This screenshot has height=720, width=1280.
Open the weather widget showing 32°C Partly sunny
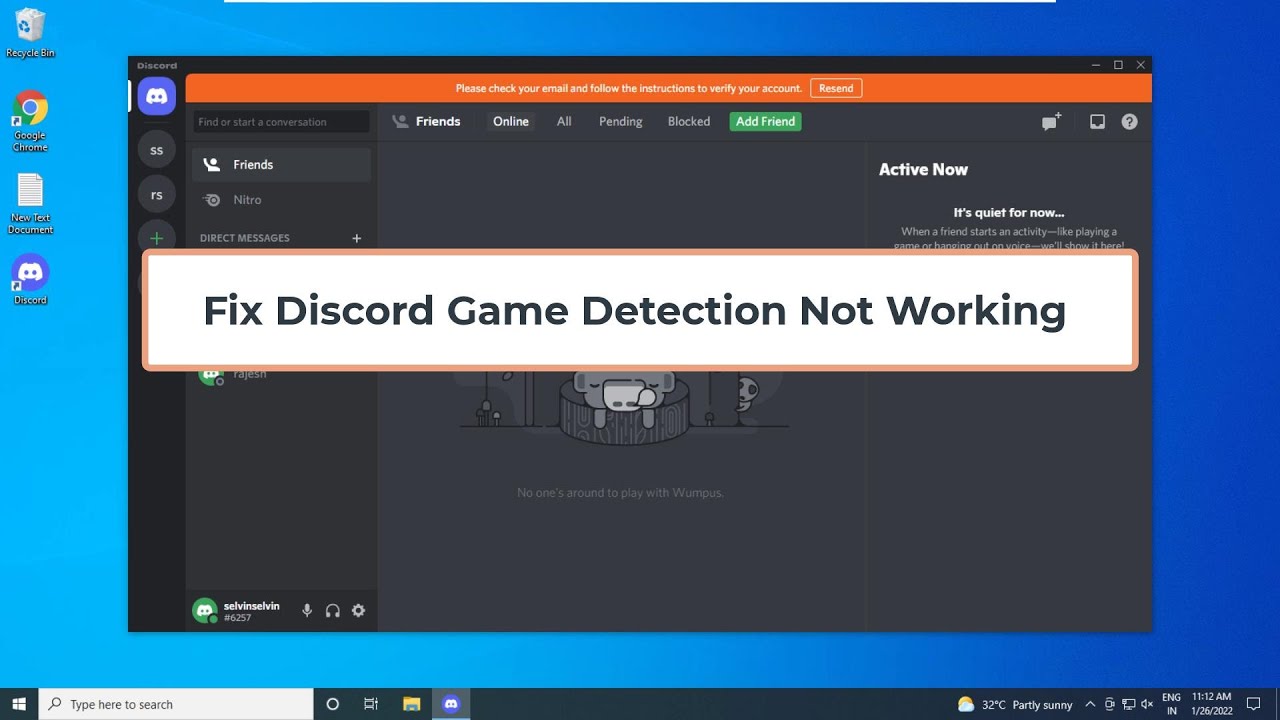point(1015,704)
